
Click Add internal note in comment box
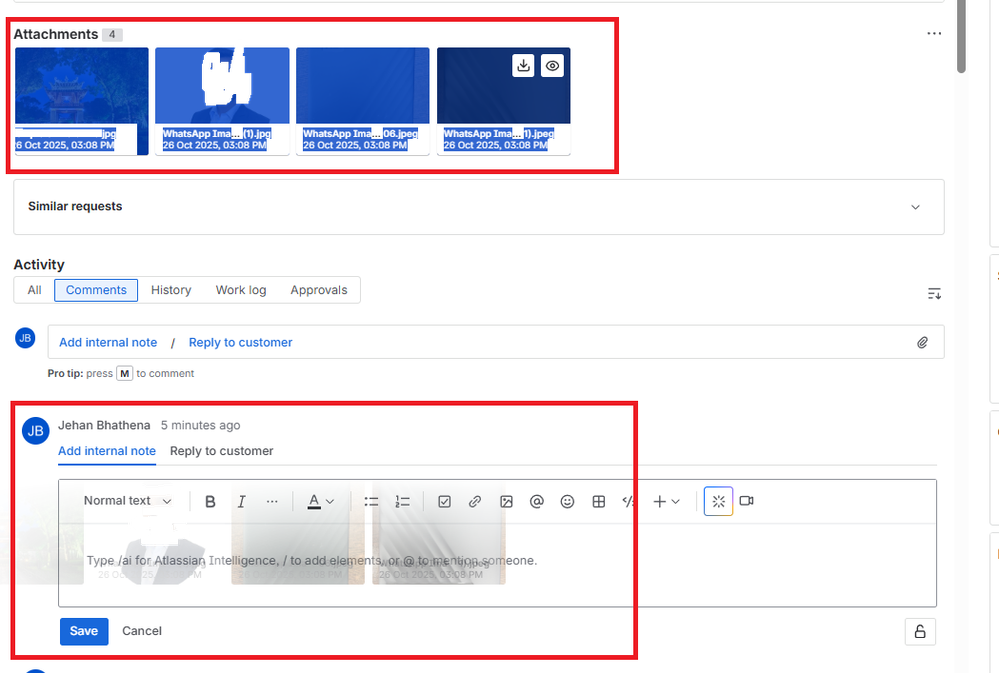click(108, 342)
